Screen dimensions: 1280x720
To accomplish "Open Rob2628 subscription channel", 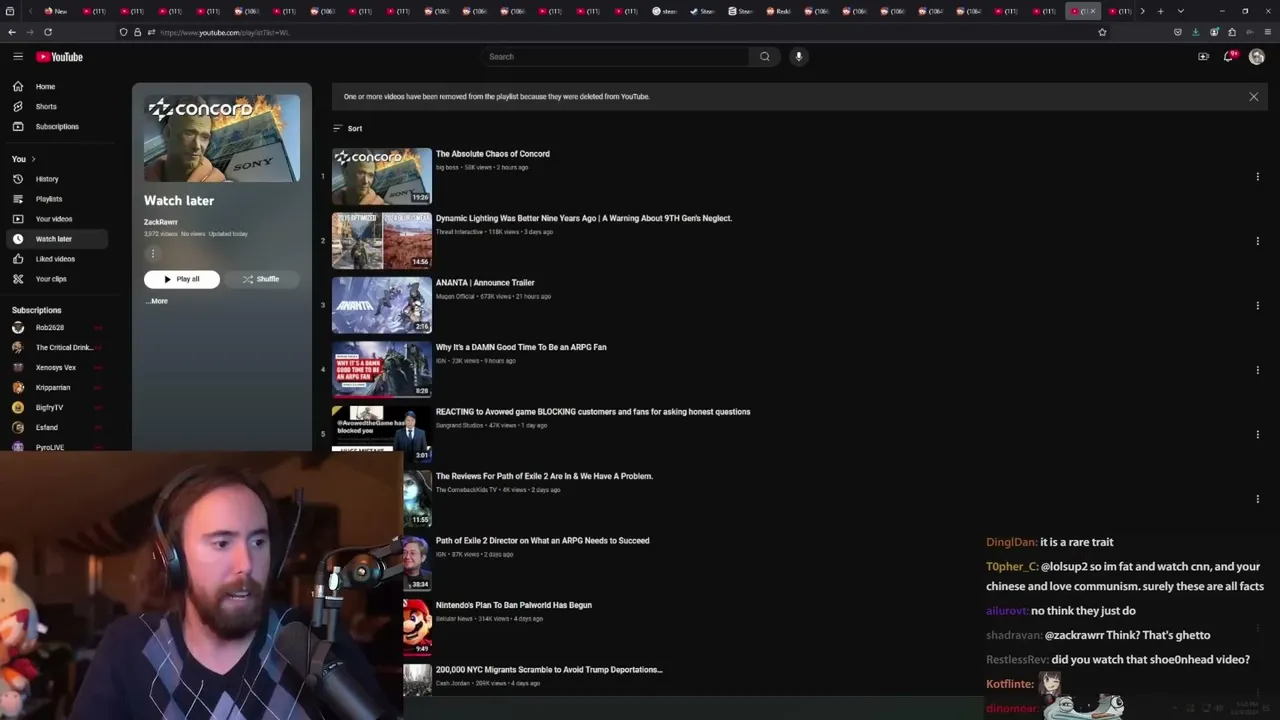I will [56, 328].
